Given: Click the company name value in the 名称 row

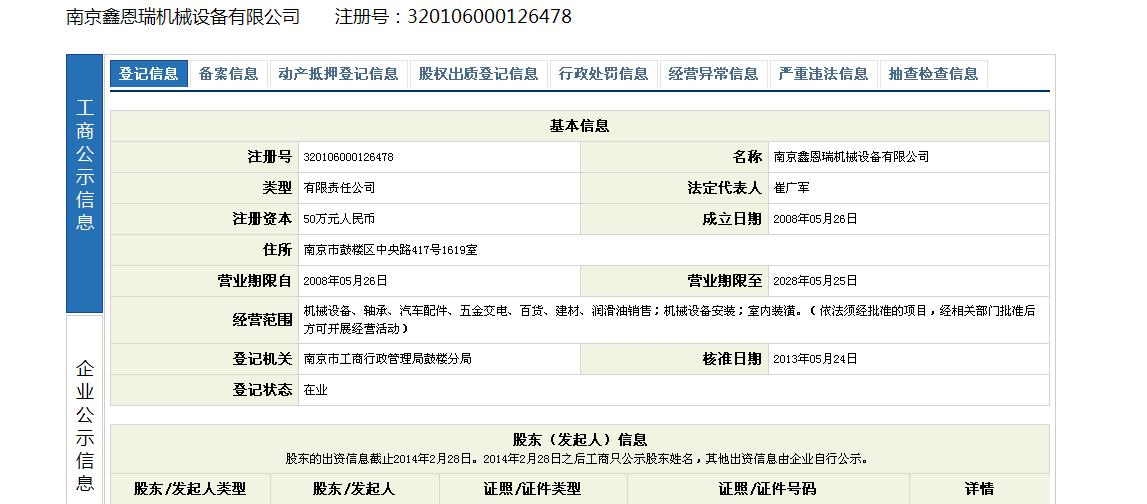Looking at the screenshot, I should coord(851,157).
